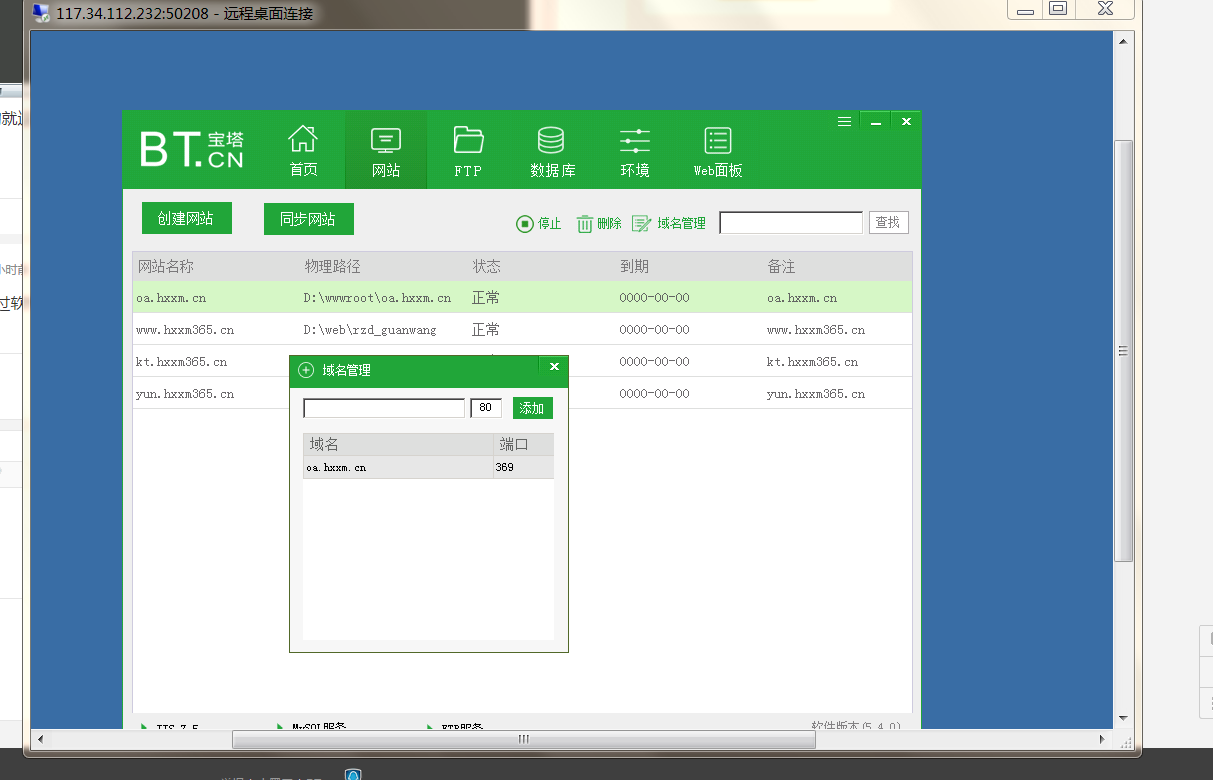The width and height of the screenshot is (1213, 780).
Task: Click the 同步网站 button
Action: click(308, 219)
